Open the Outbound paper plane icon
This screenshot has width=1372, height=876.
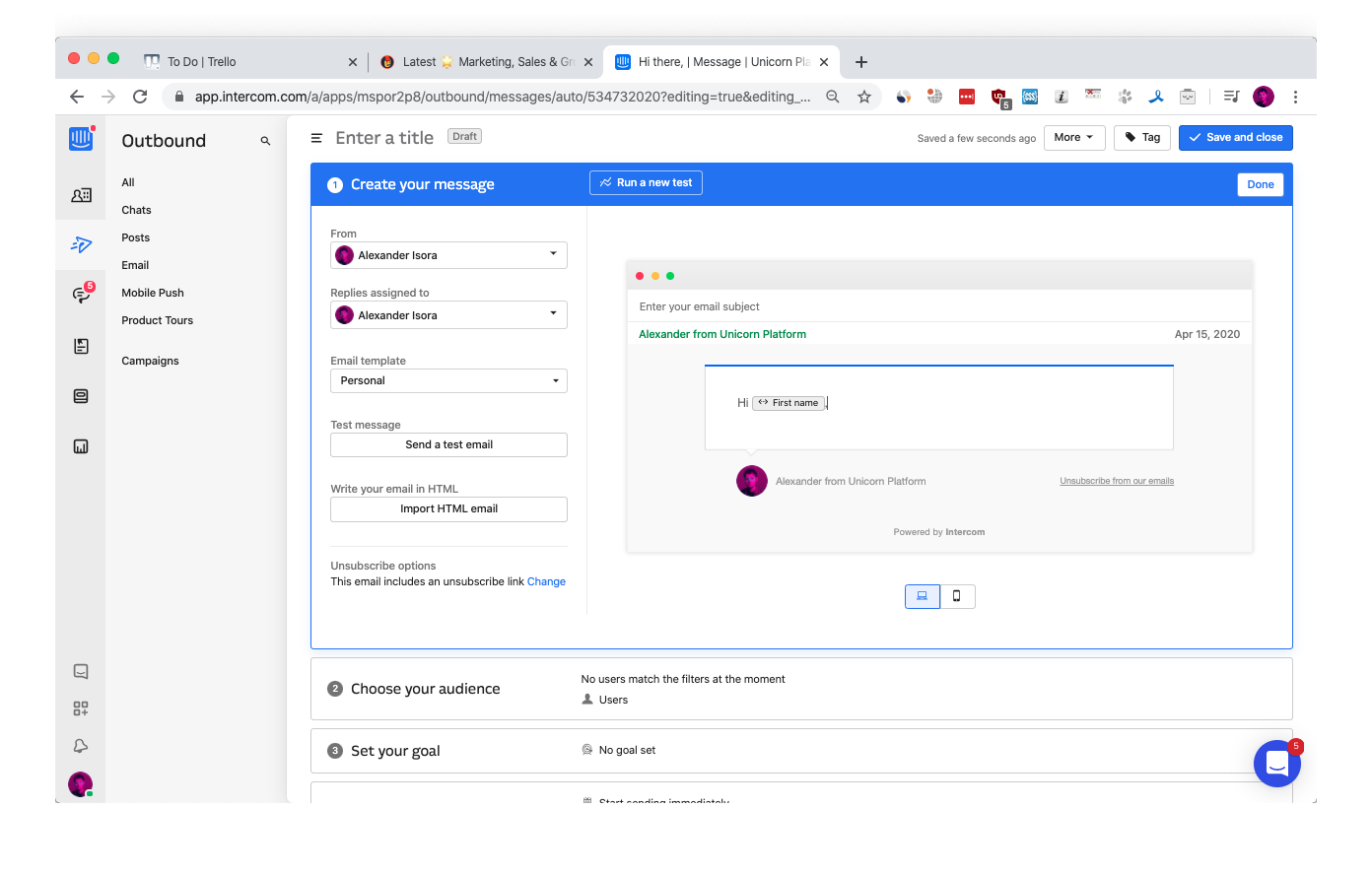tap(81, 244)
